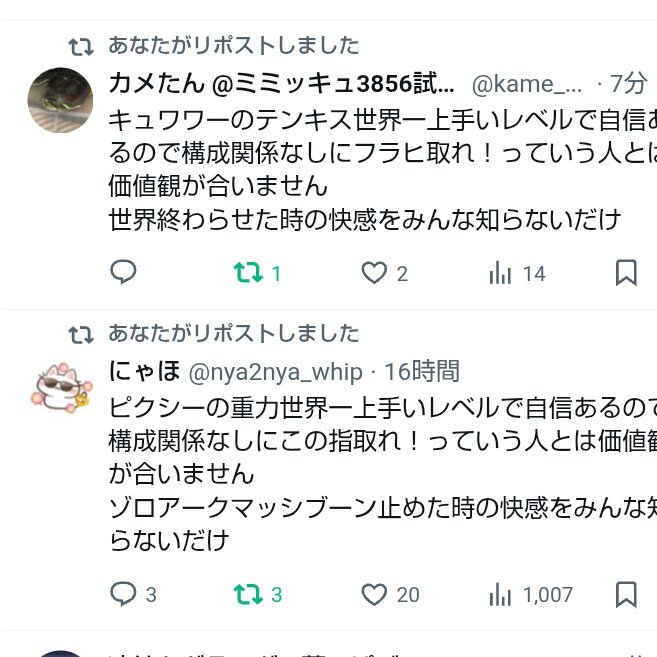Open にゃほ display name profile
This screenshot has width=657, height=657.
(x=145, y=371)
